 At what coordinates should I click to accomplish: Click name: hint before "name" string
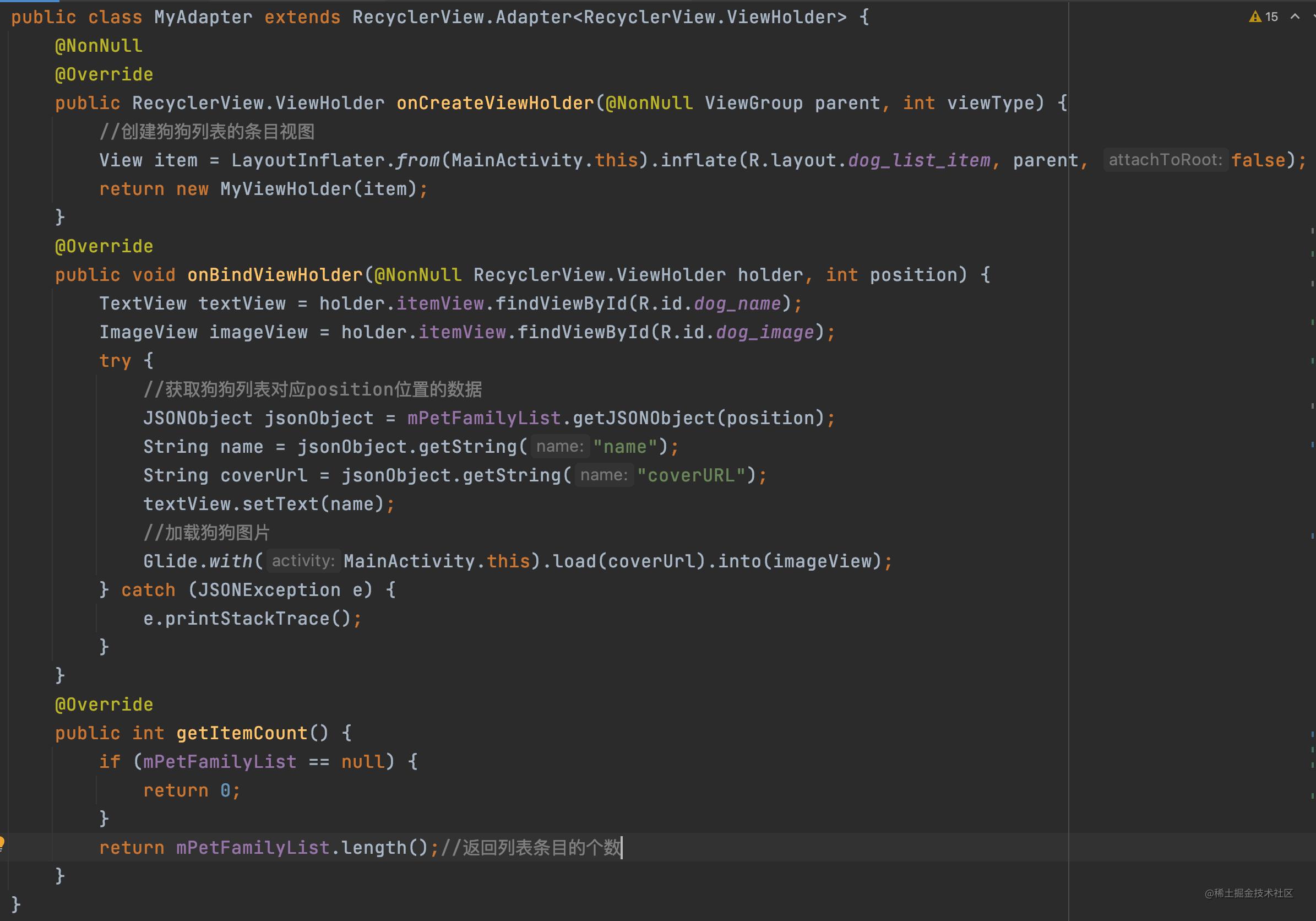tap(560, 446)
